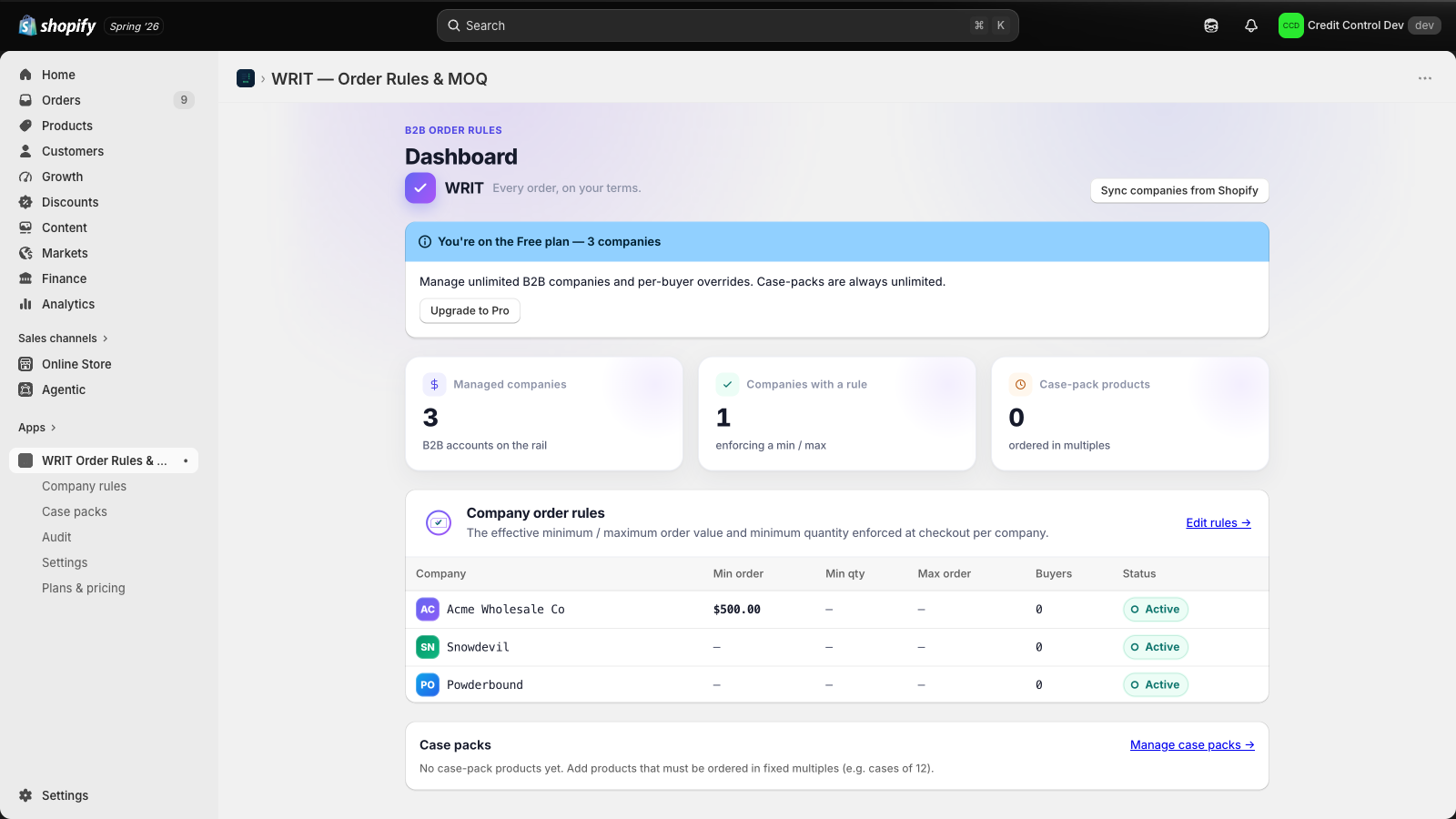Open the three-dot more actions menu
Viewport: 1456px width, 819px height.
pos(1425,78)
